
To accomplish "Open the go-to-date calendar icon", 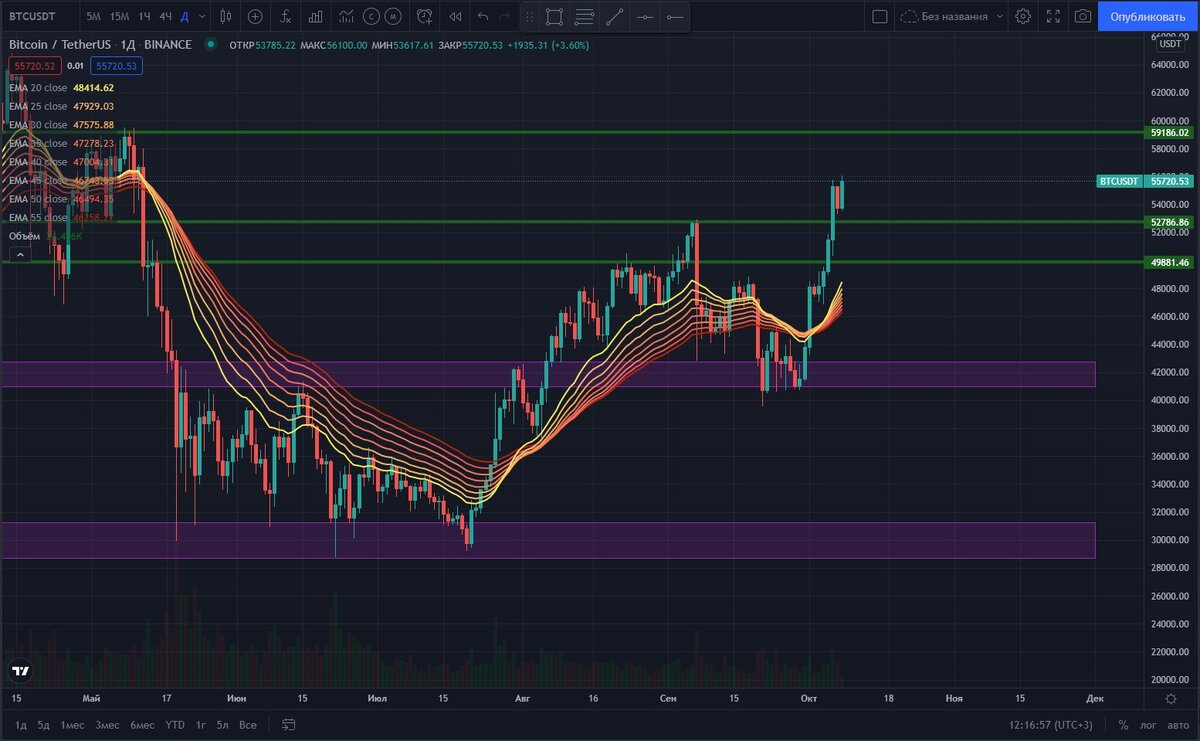I will pyautogui.click(x=289, y=724).
